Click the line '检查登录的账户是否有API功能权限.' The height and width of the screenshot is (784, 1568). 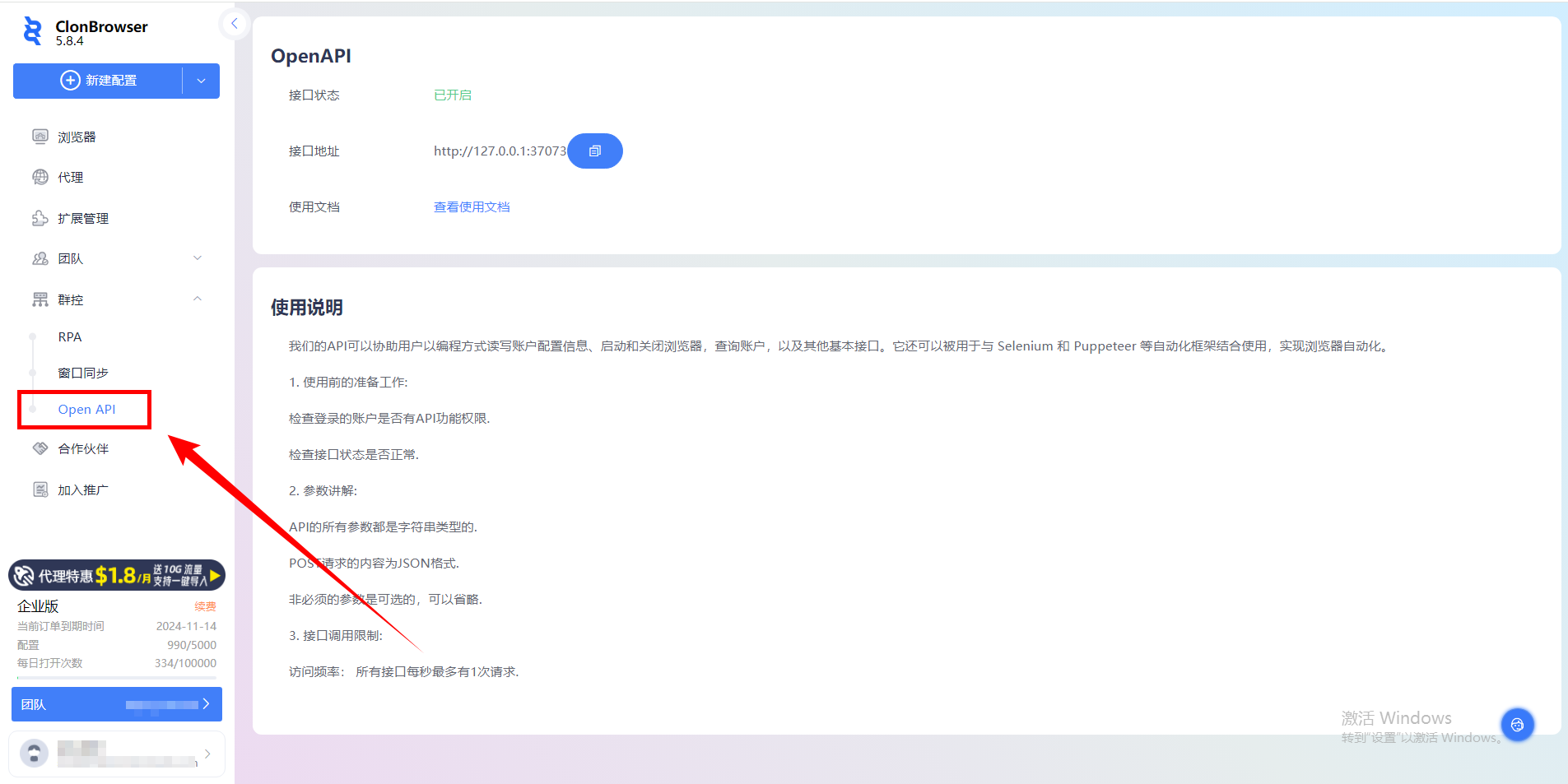tap(389, 418)
